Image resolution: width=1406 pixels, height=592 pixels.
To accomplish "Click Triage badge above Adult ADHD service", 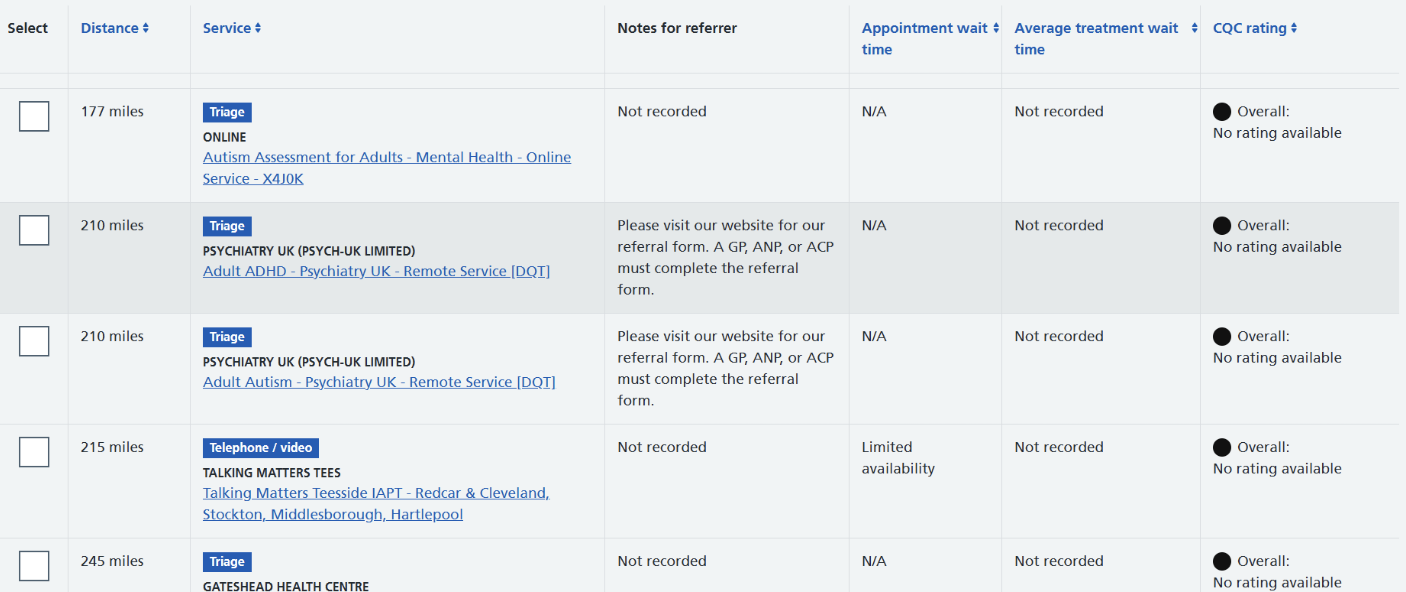I will pos(227,226).
